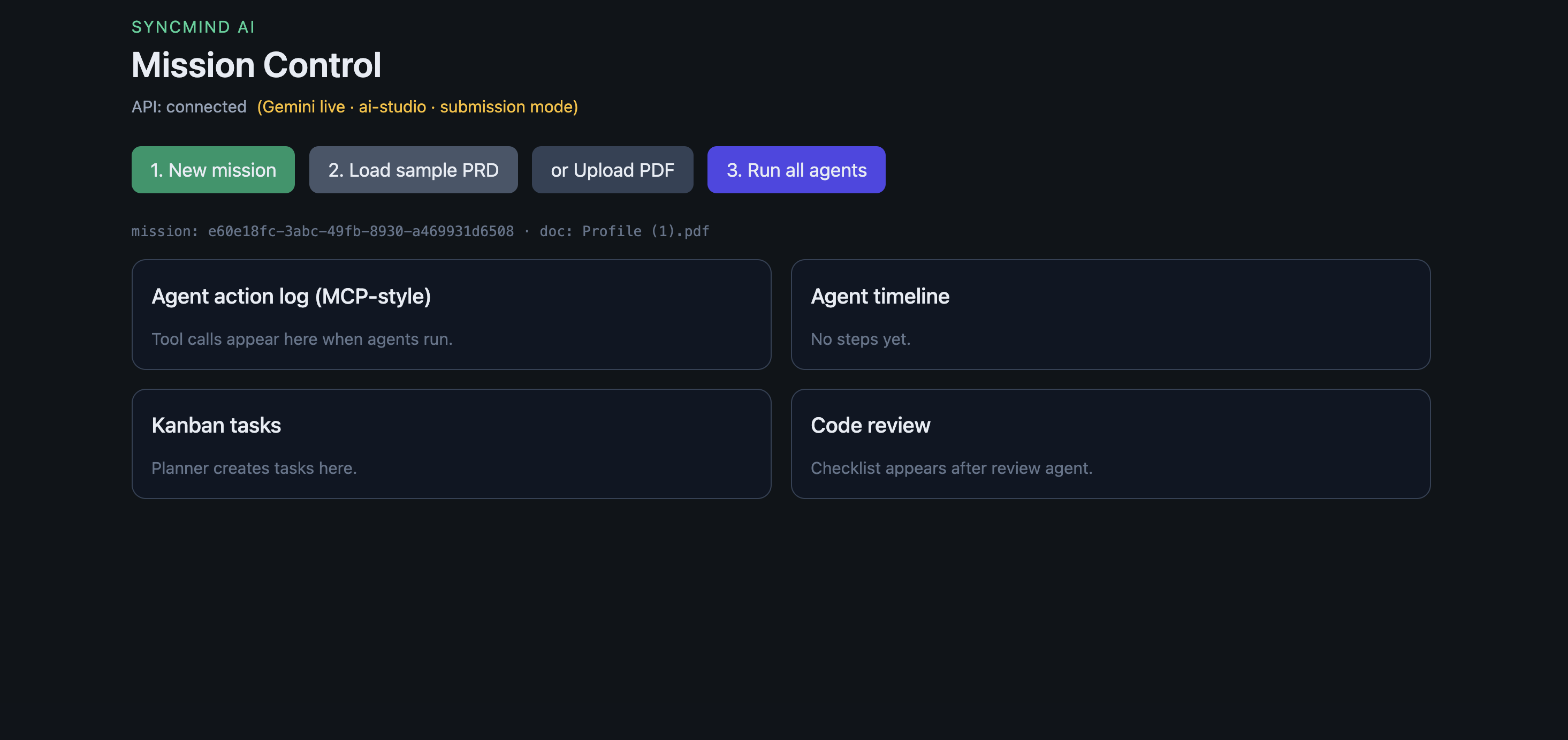
Task: Click the API connected status text
Action: [x=189, y=107]
